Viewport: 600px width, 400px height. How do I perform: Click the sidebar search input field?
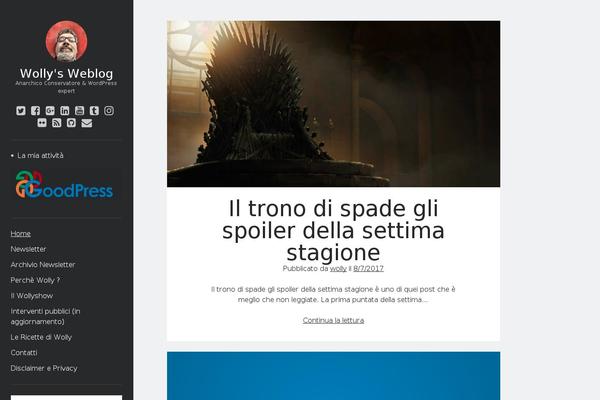[x=67, y=398]
